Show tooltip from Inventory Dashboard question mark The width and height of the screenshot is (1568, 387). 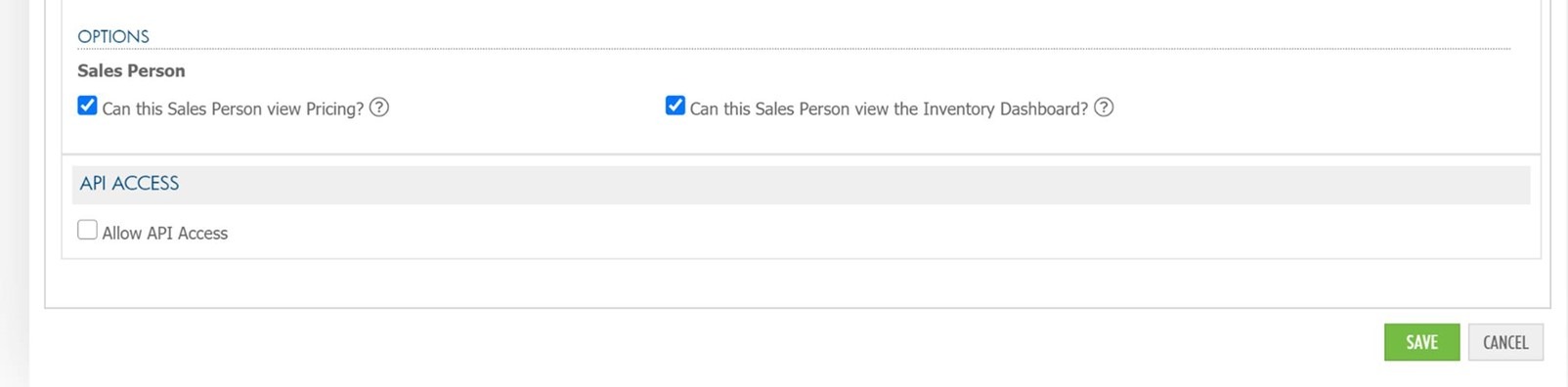pyautogui.click(x=1104, y=107)
